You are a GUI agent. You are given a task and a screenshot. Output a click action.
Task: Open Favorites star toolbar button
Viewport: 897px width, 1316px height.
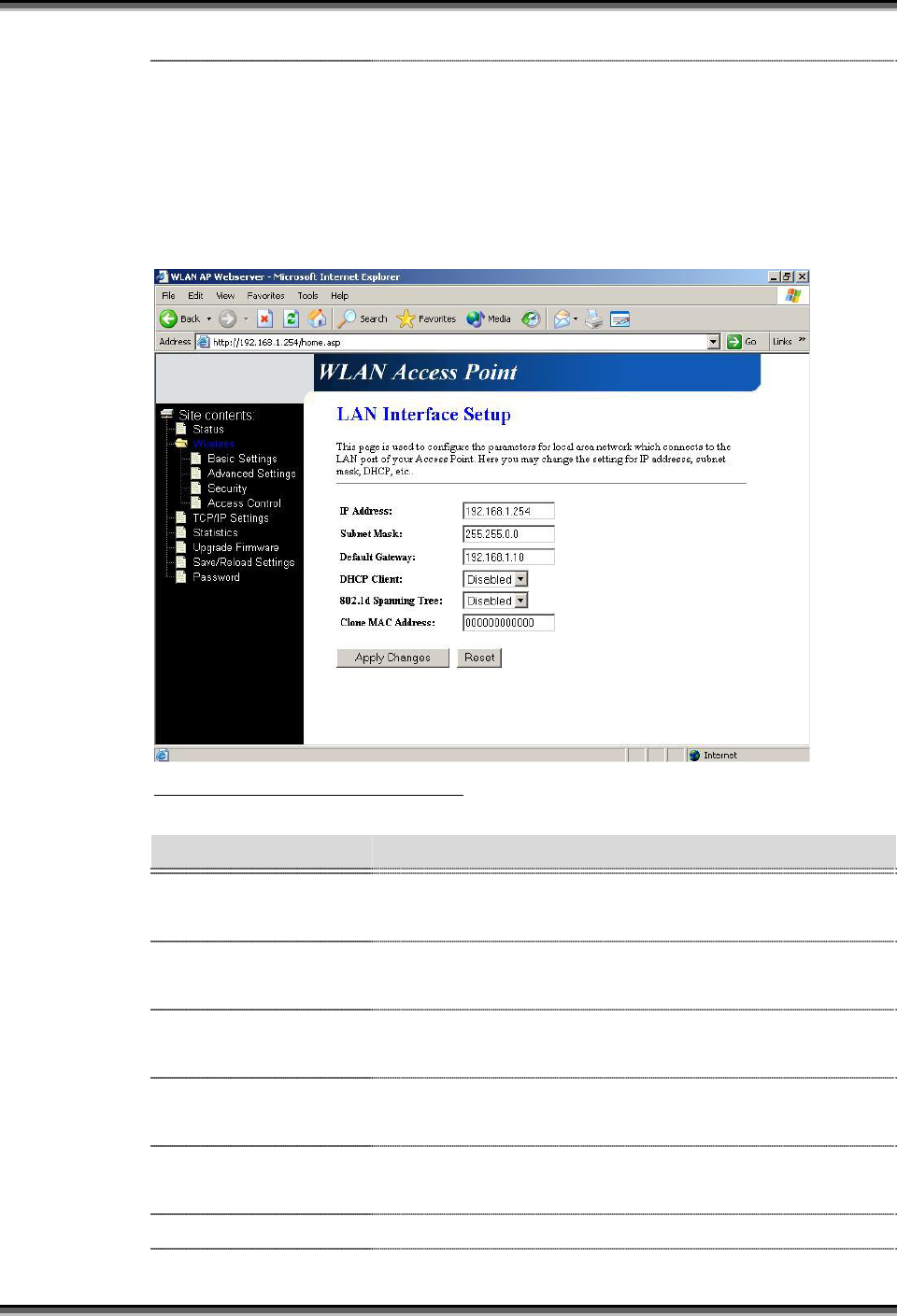click(x=426, y=318)
